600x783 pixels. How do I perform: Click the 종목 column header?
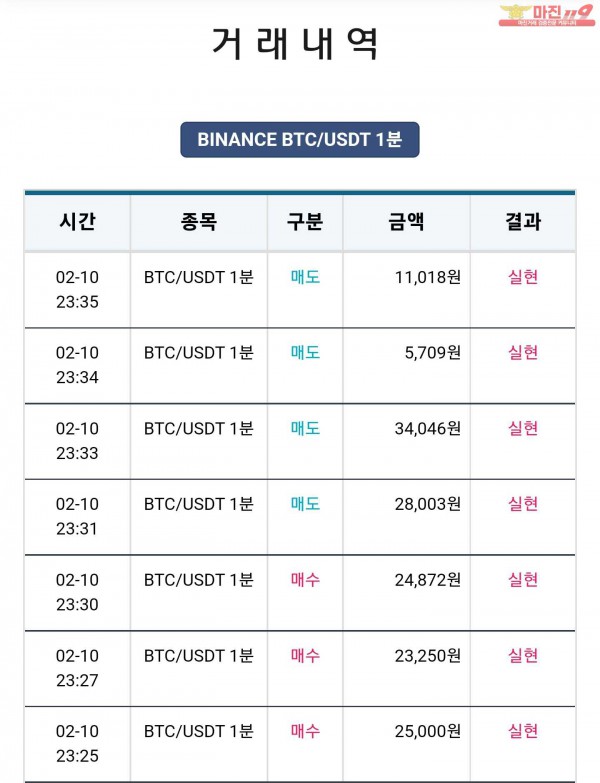point(198,222)
